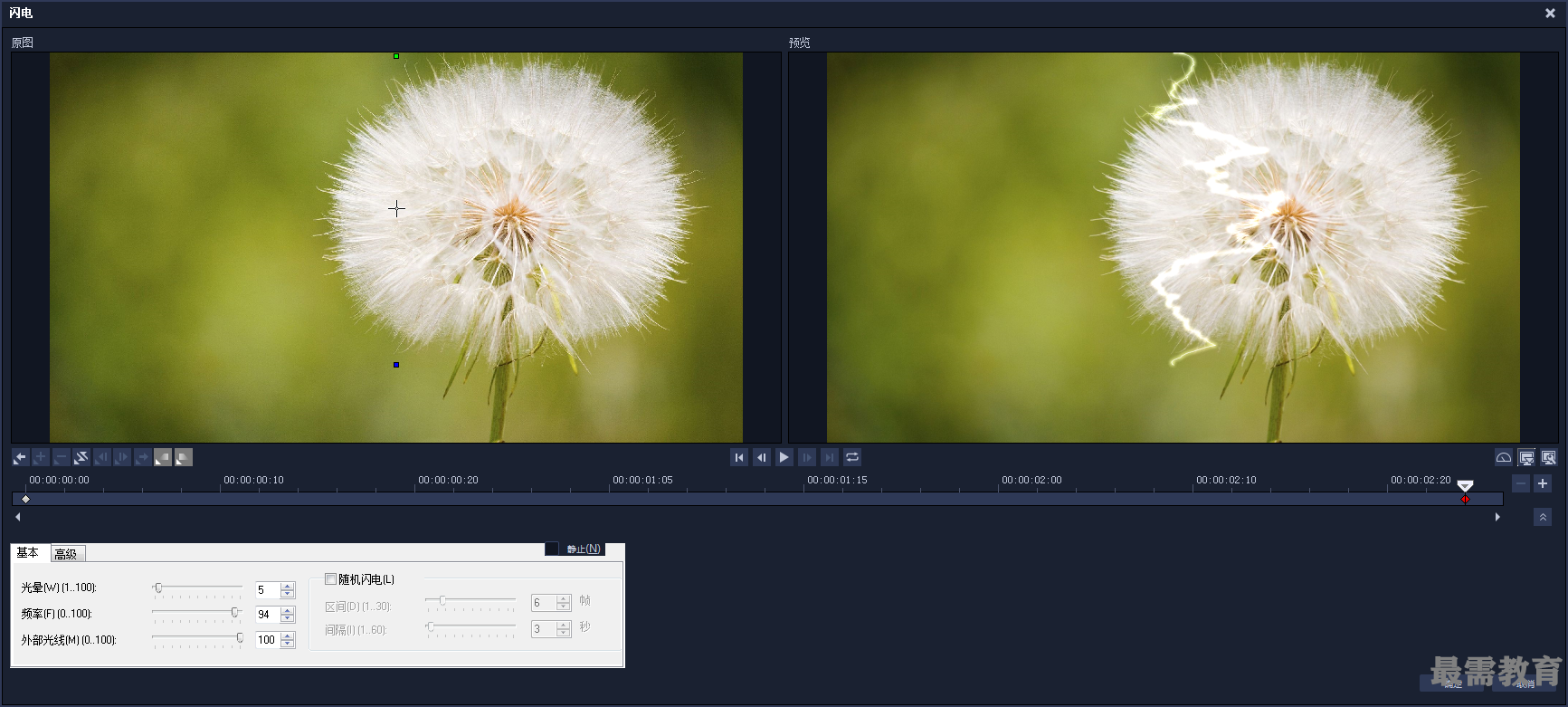Viewport: 1568px width, 707px height.
Task: Click the 外部光线 value field showing 100
Action: tap(268, 639)
